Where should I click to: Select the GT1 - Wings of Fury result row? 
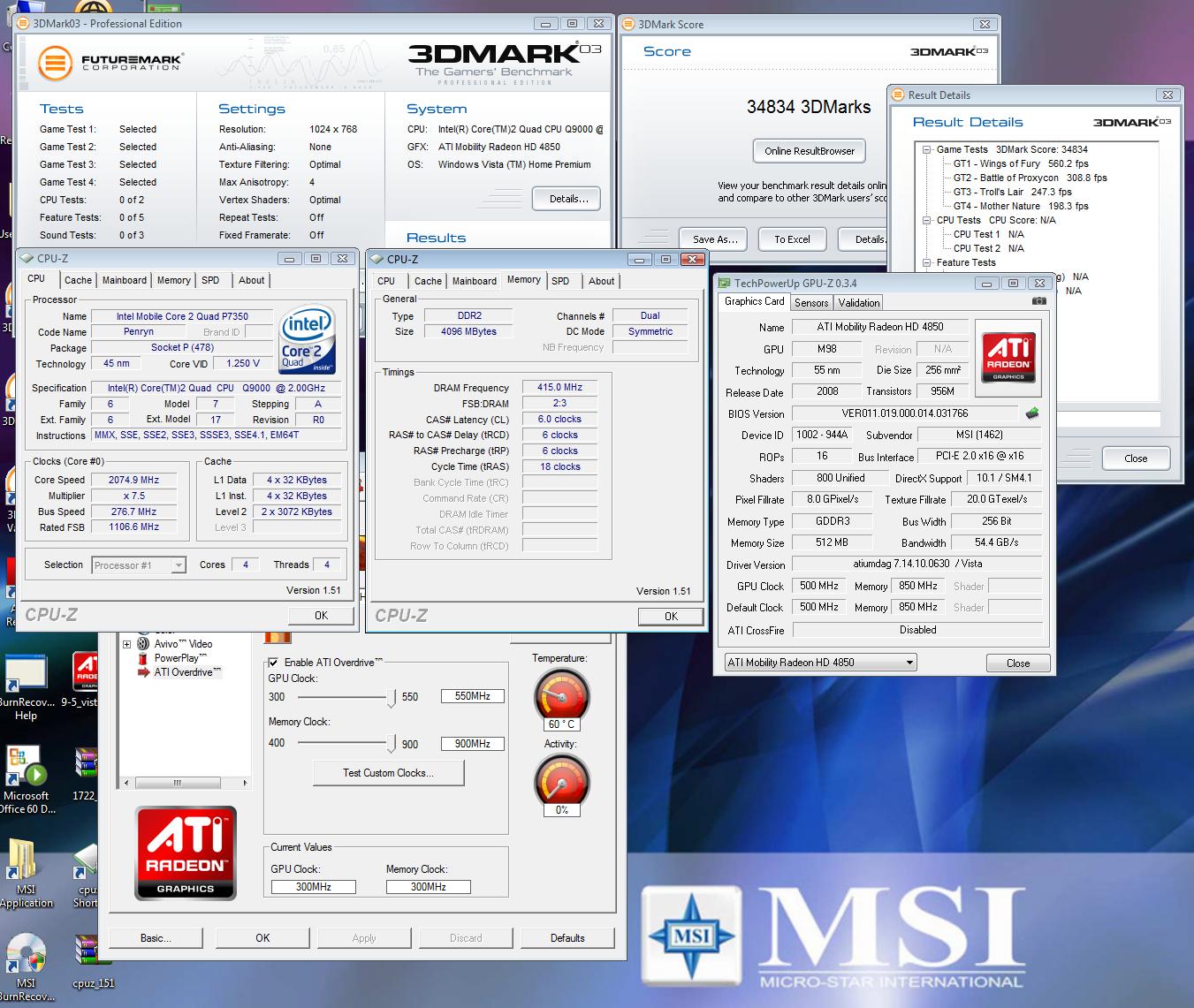click(x=1020, y=163)
